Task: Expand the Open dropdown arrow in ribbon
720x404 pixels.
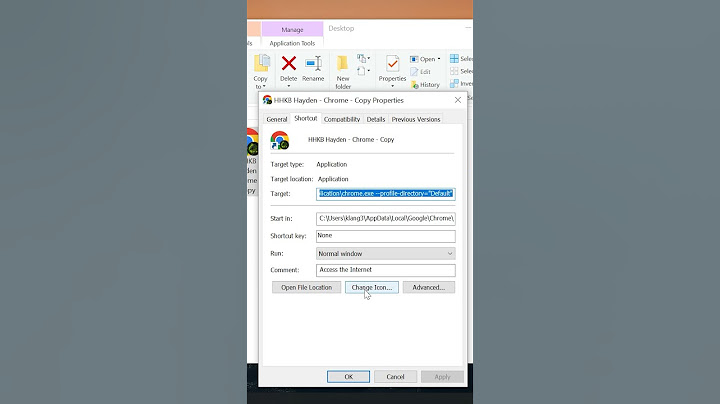Action: [439, 59]
